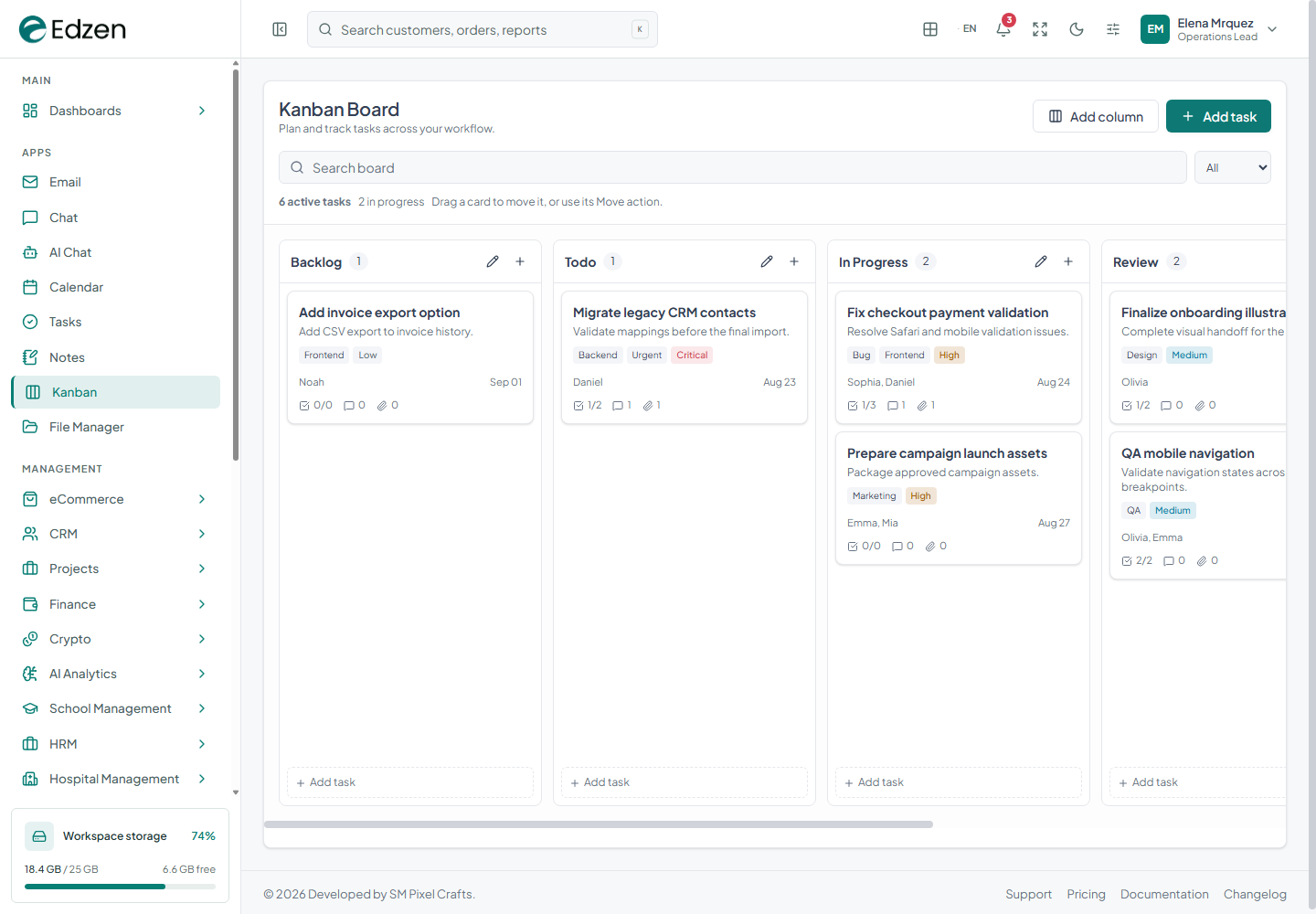Add card to In Progress plus icon
The width and height of the screenshot is (1316, 914).
click(x=1068, y=261)
